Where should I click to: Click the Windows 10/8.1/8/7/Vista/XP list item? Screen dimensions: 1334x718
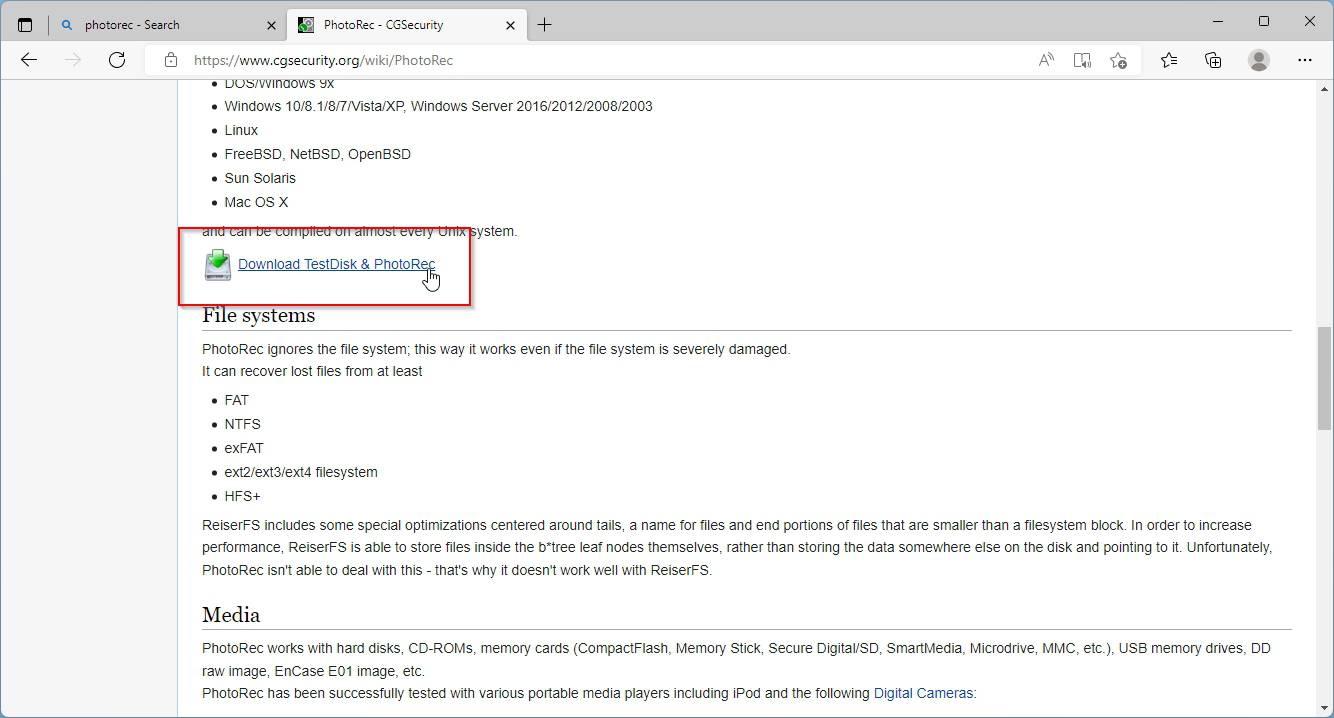438,106
